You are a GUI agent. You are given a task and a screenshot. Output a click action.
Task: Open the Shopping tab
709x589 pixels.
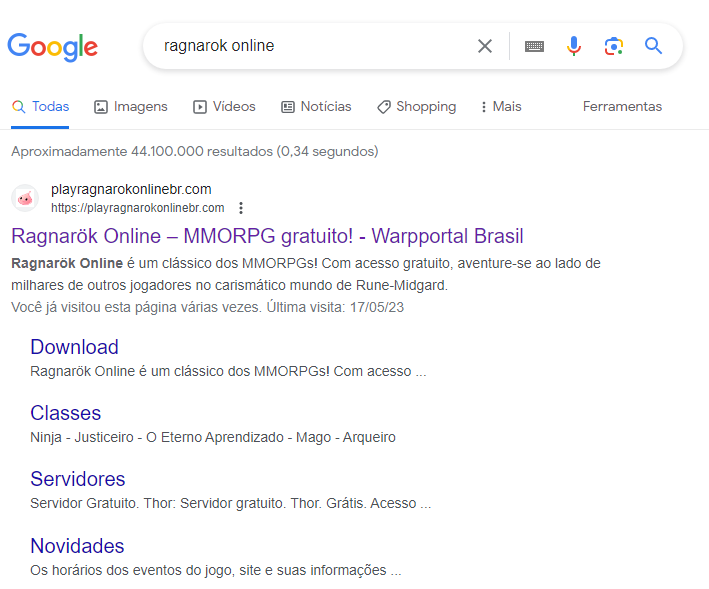point(416,107)
